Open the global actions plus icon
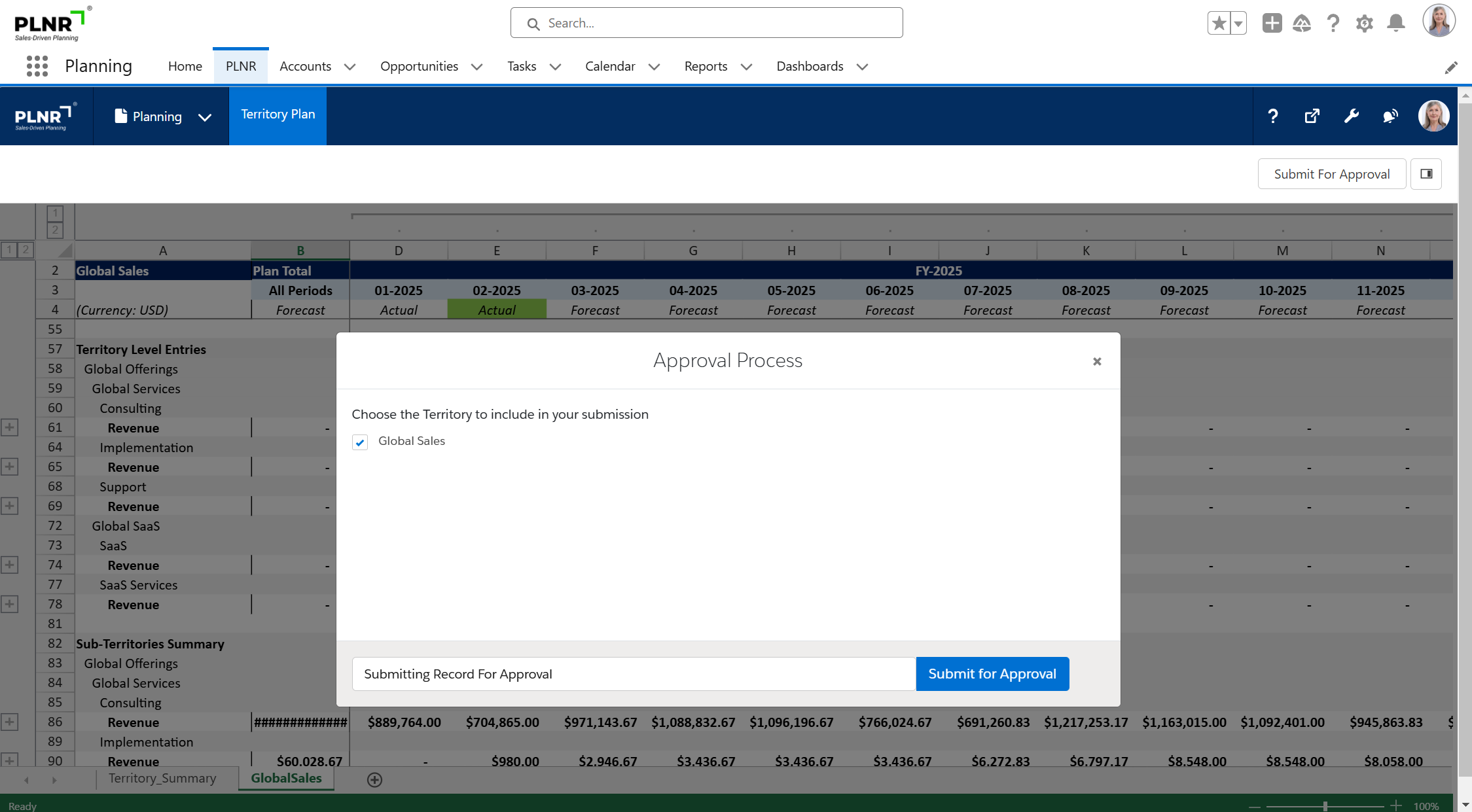 [1272, 24]
